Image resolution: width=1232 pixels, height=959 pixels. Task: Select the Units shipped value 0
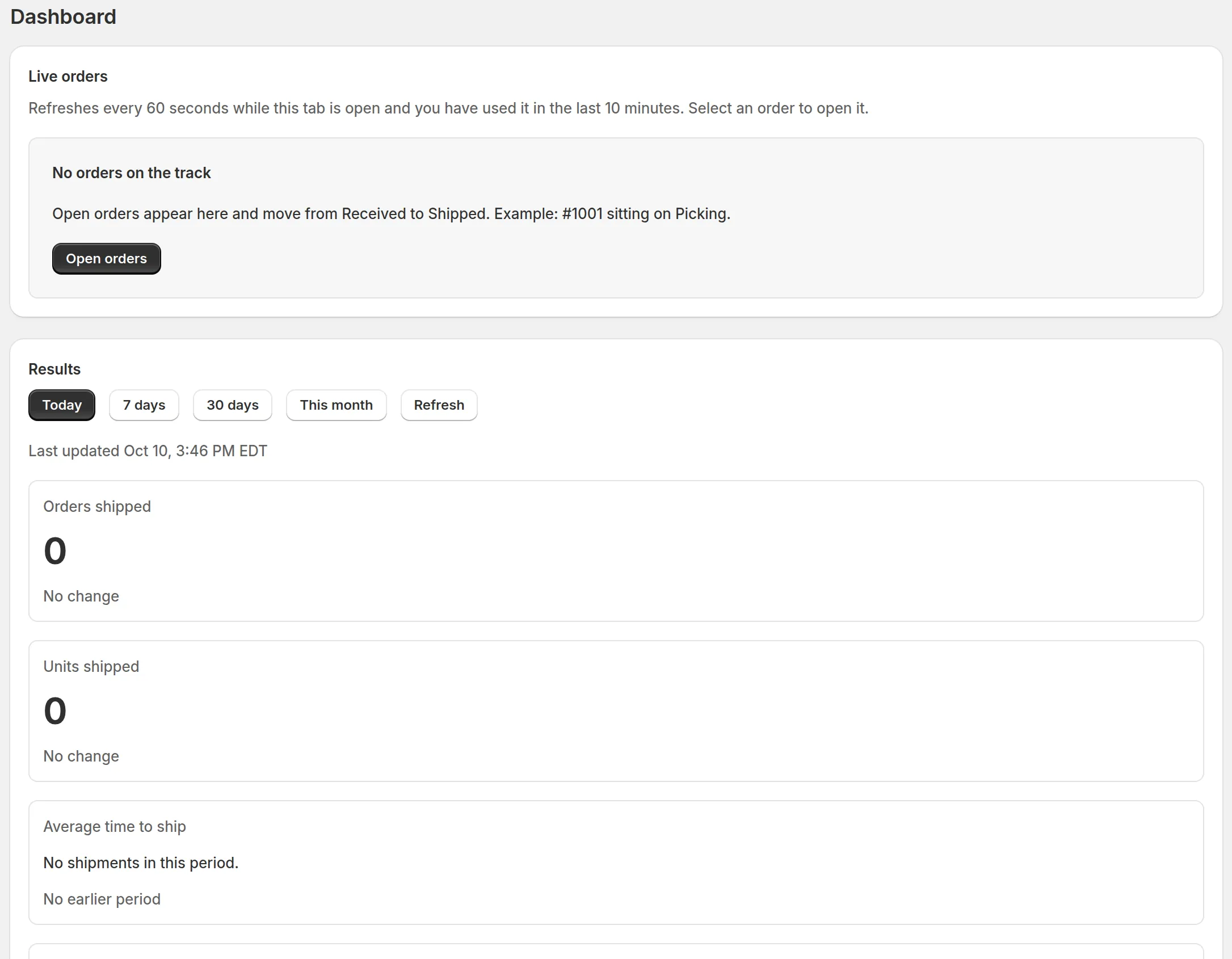(x=55, y=711)
